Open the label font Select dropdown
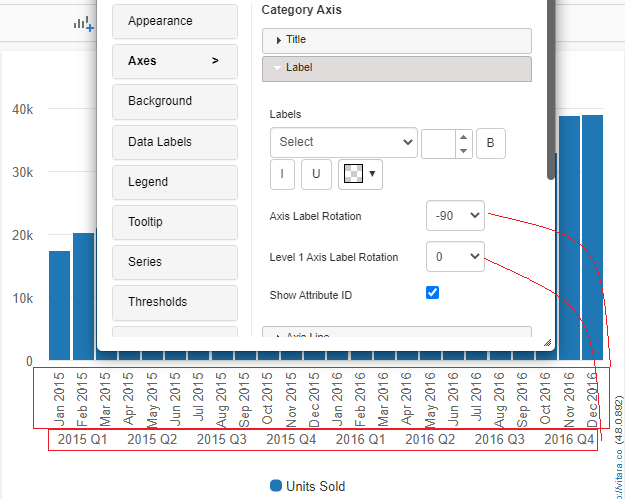Viewport: 625px width, 499px height. [x=343, y=143]
